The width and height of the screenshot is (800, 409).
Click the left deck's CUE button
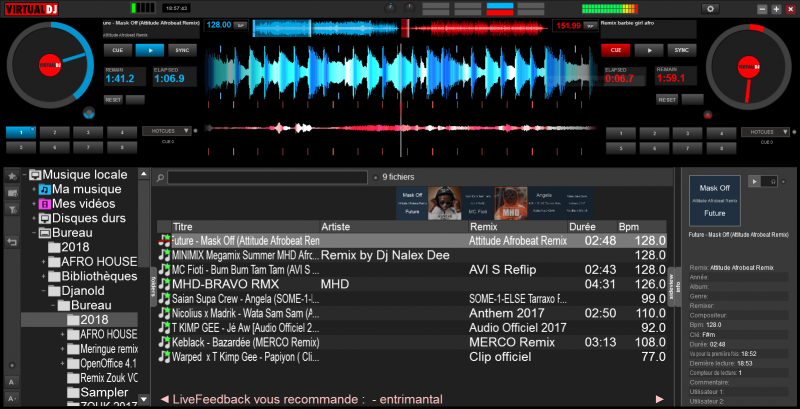point(118,50)
